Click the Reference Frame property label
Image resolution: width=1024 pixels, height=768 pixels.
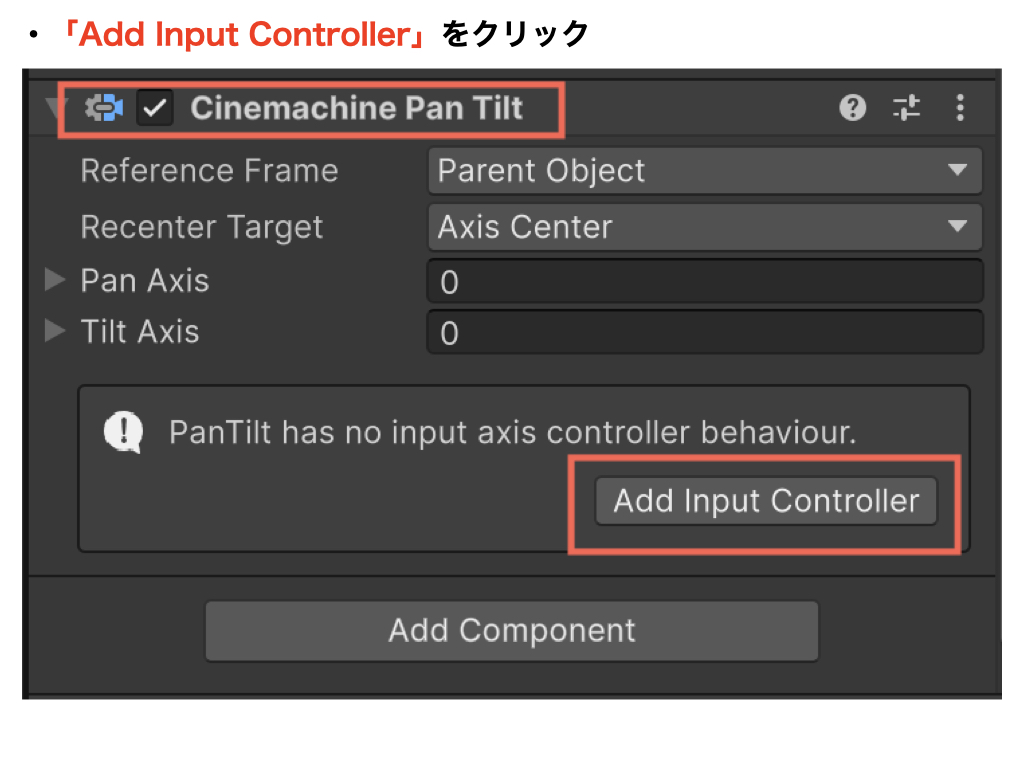209,171
